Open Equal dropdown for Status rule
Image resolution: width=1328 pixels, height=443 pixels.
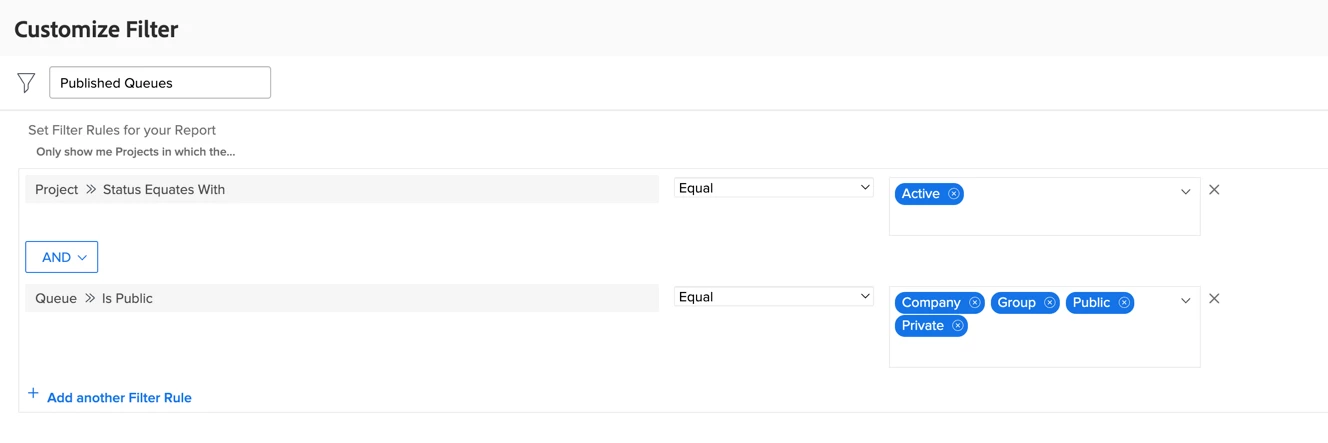tap(773, 188)
